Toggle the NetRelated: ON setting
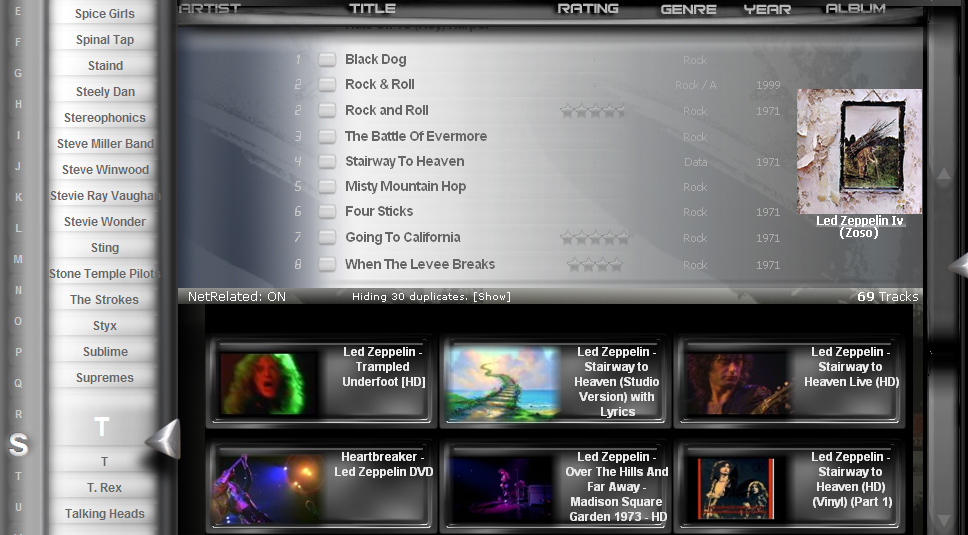 pyautogui.click(x=236, y=297)
